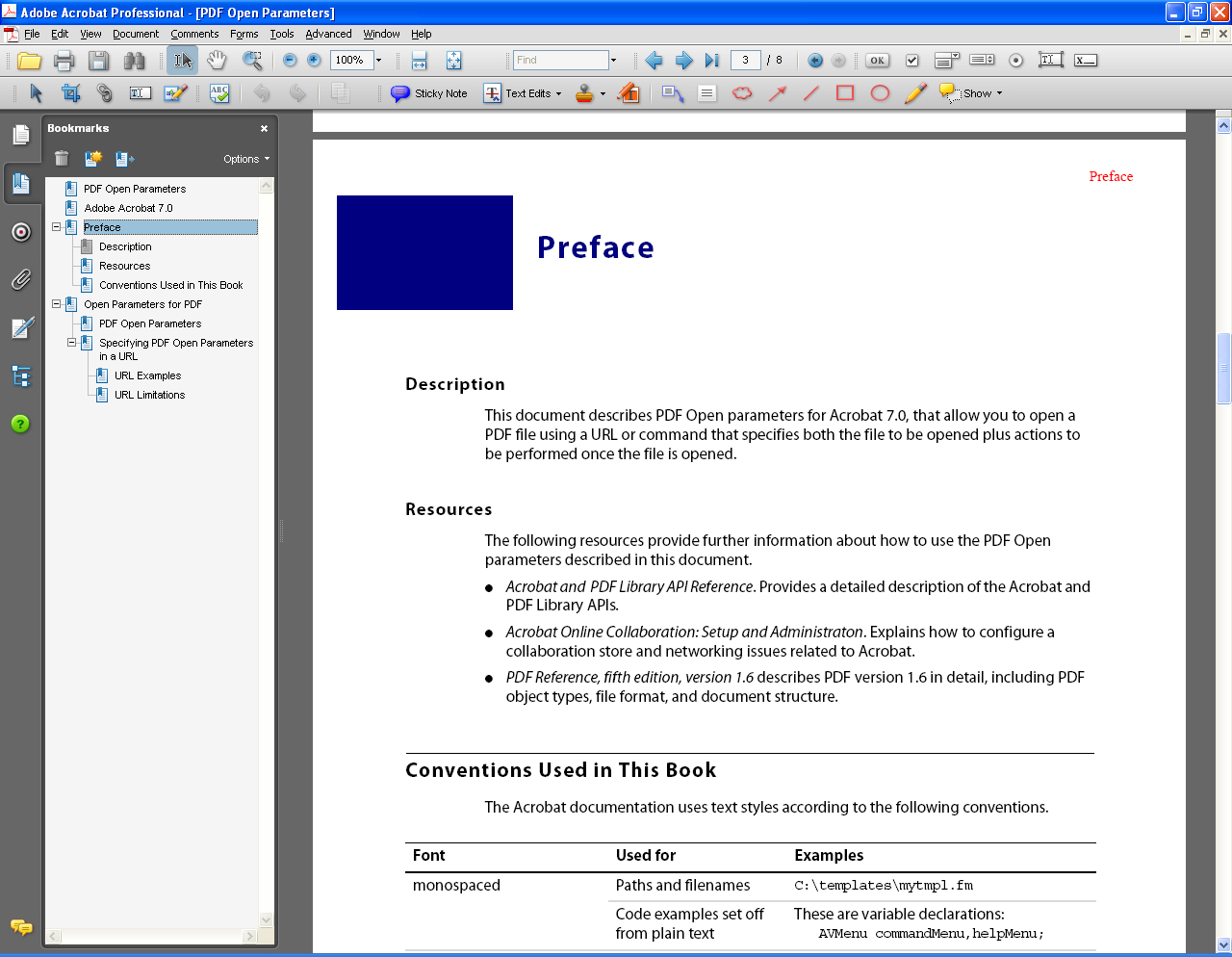Image resolution: width=1232 pixels, height=957 pixels.
Task: Select the Crop Pages tool
Action: 71,92
